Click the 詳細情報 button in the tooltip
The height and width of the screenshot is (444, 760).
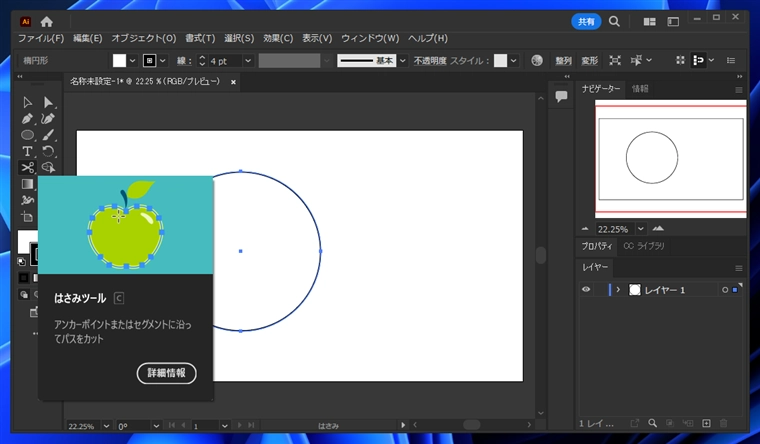click(166, 373)
